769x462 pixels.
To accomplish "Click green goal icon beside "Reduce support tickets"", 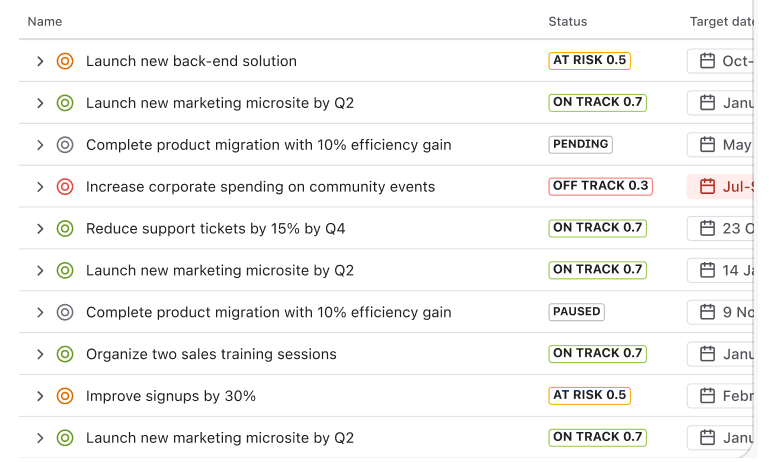I will click(x=65, y=229).
